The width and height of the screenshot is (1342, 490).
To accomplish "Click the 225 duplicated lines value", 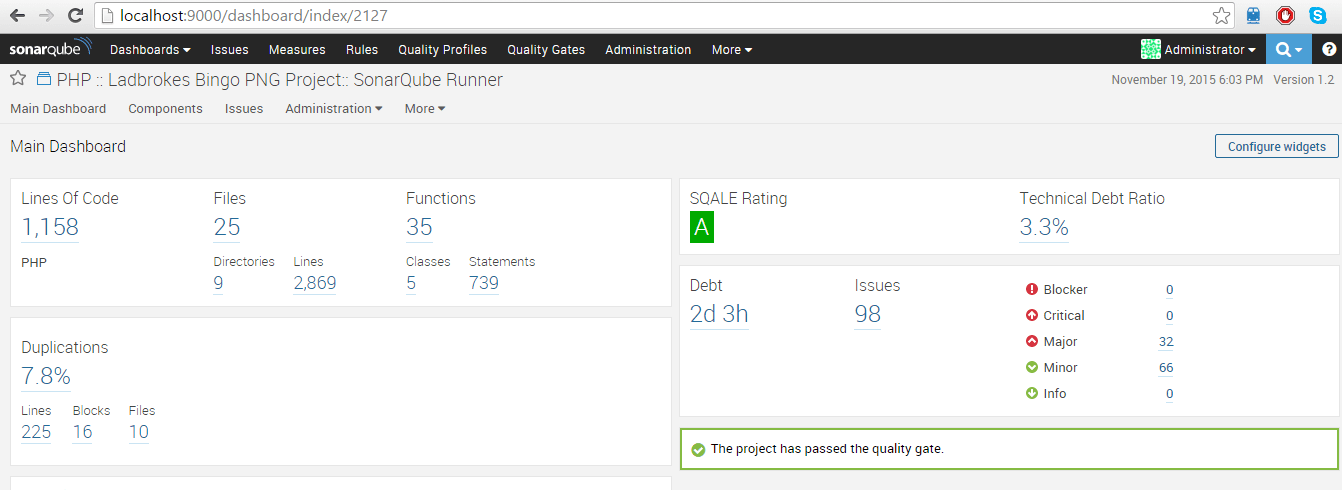I will click(36, 432).
